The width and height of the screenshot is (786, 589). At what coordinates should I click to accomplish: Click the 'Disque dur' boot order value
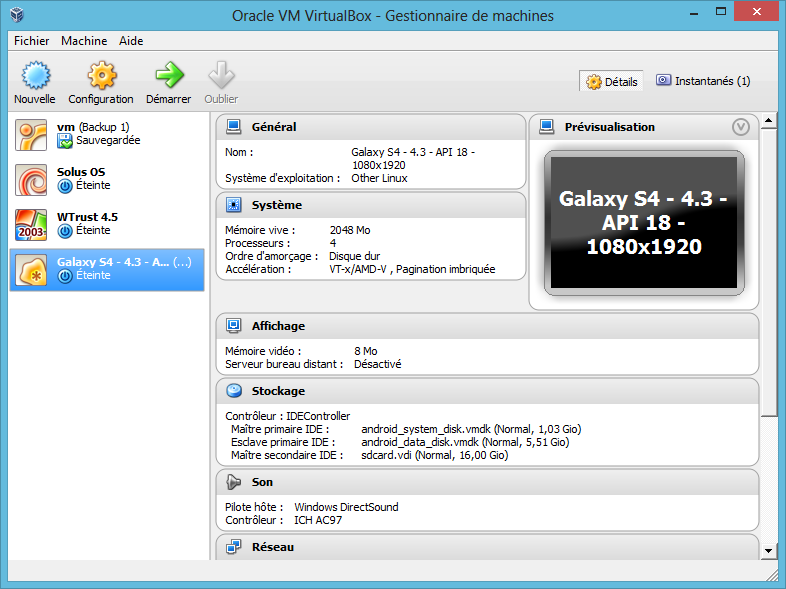click(x=354, y=256)
